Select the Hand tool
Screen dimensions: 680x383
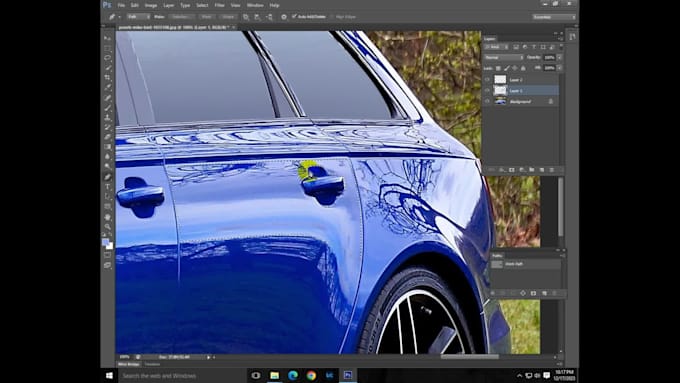point(108,217)
